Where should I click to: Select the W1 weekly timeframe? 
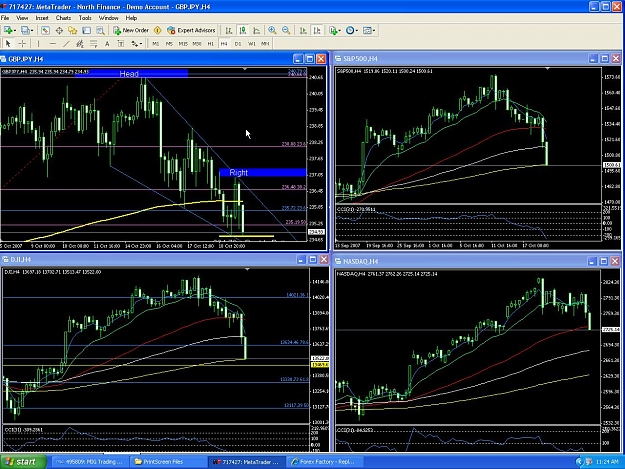[252, 44]
